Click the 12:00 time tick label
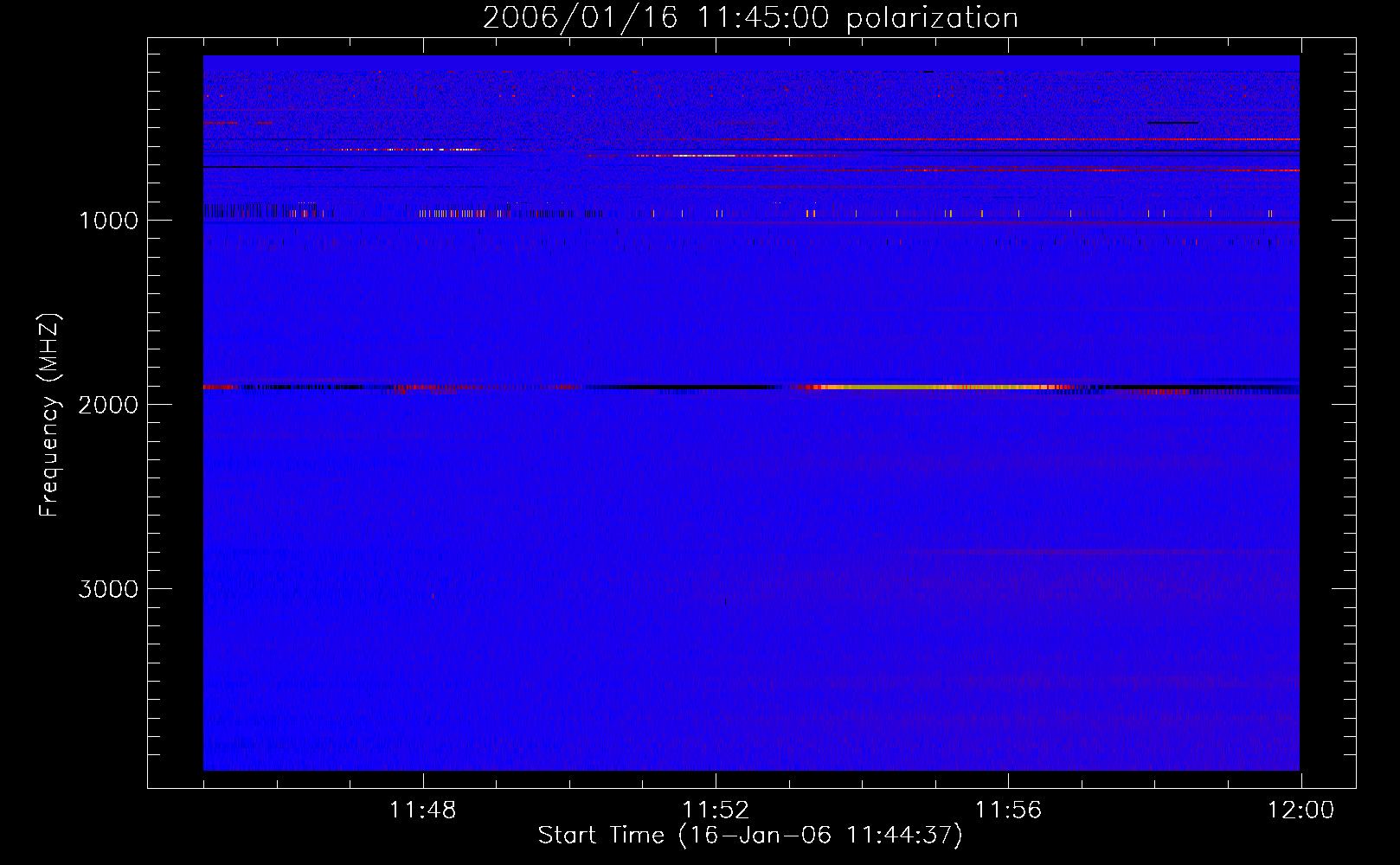 point(1300,811)
